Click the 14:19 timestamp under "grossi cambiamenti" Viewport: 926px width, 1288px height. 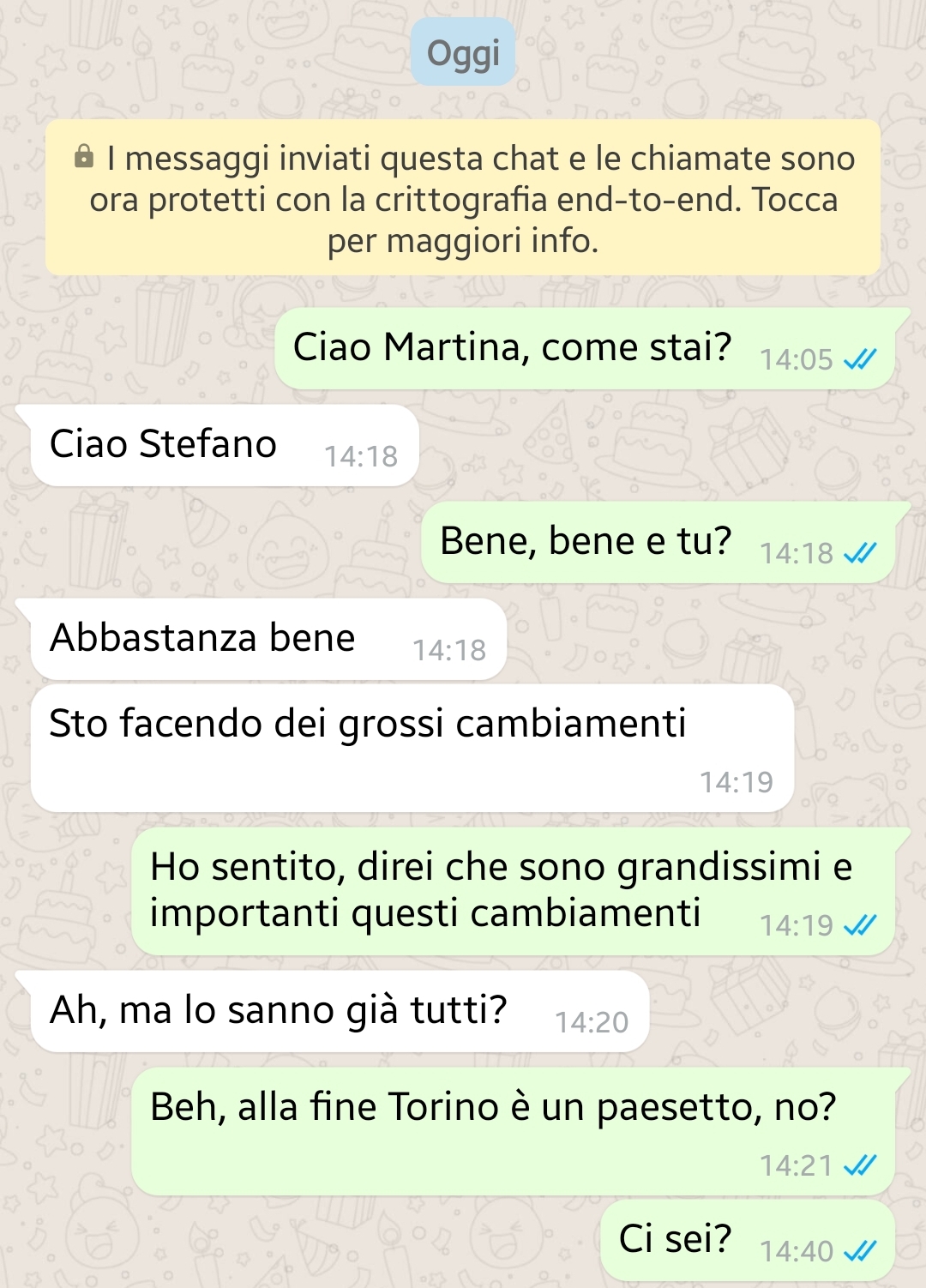[x=737, y=782]
